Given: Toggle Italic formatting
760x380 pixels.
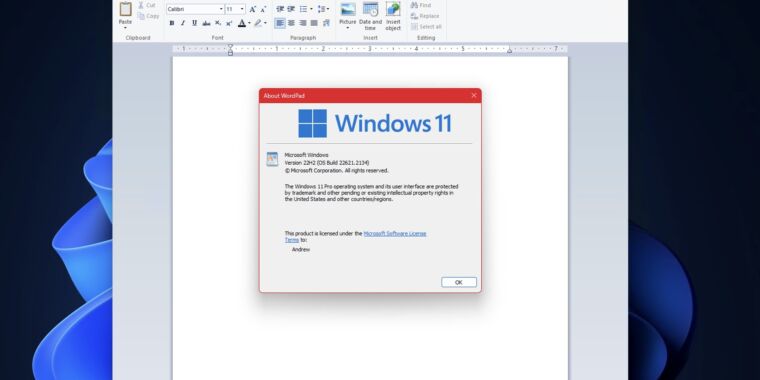Looking at the screenshot, I should coord(183,23).
